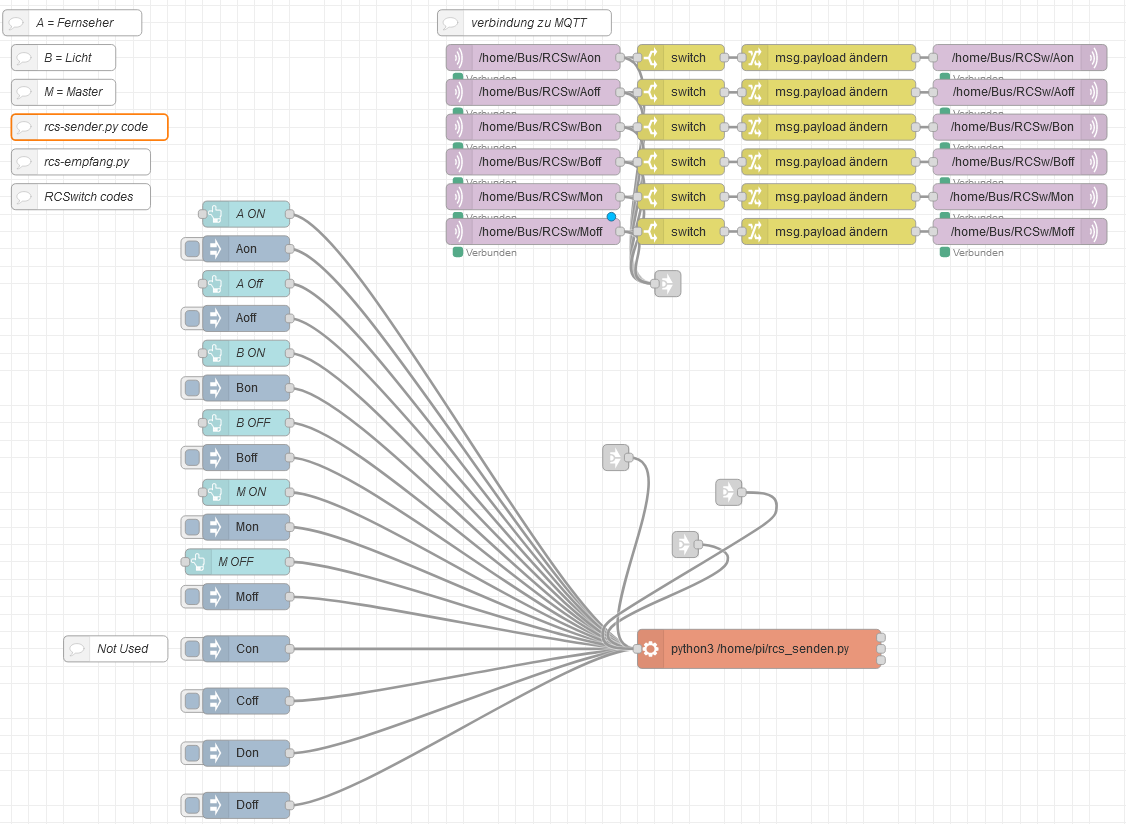Click the arrow icon on Doff inject node
Viewport: 1126px width, 824px height.
point(215,805)
